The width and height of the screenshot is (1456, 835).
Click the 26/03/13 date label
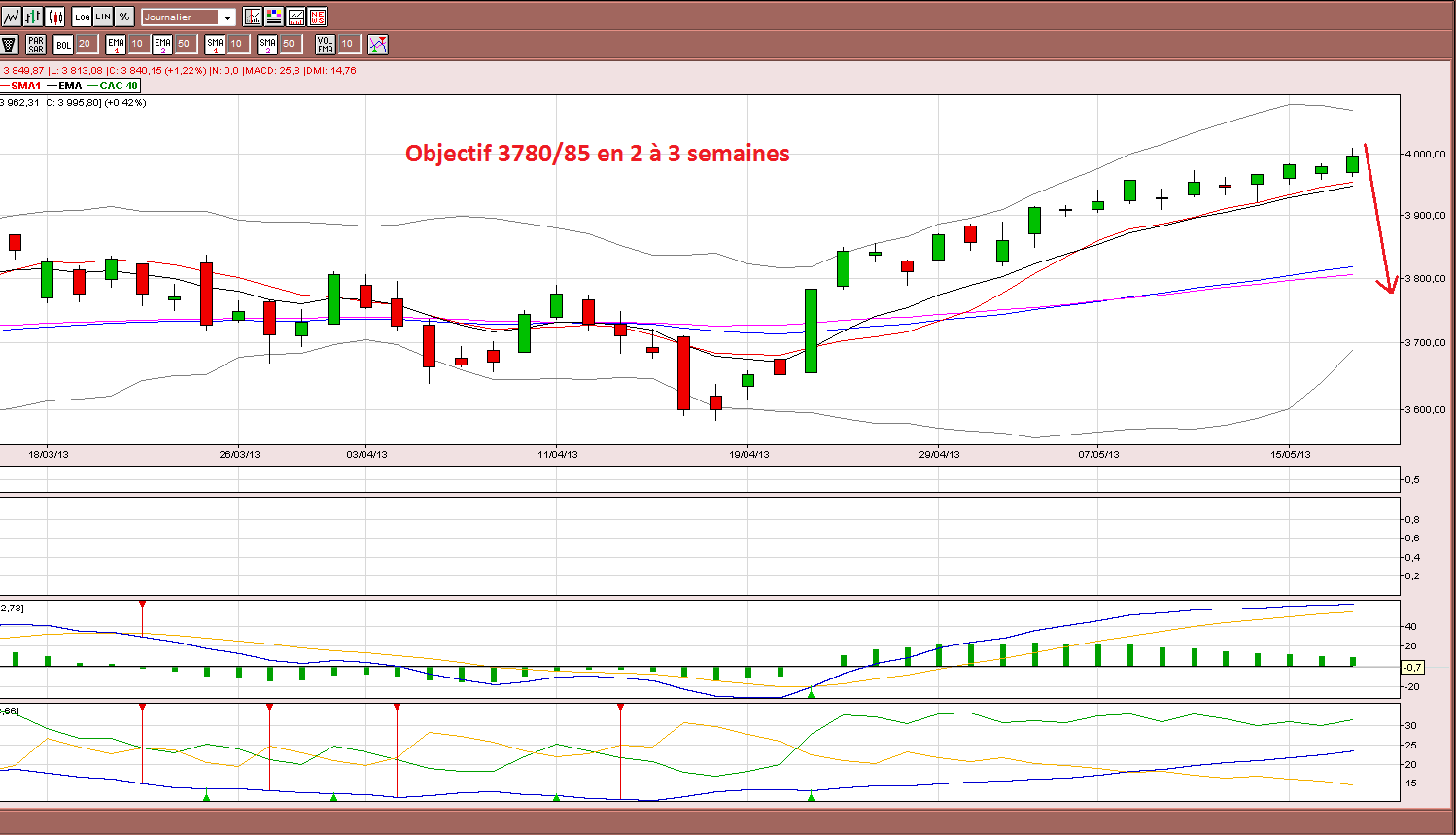(240, 454)
